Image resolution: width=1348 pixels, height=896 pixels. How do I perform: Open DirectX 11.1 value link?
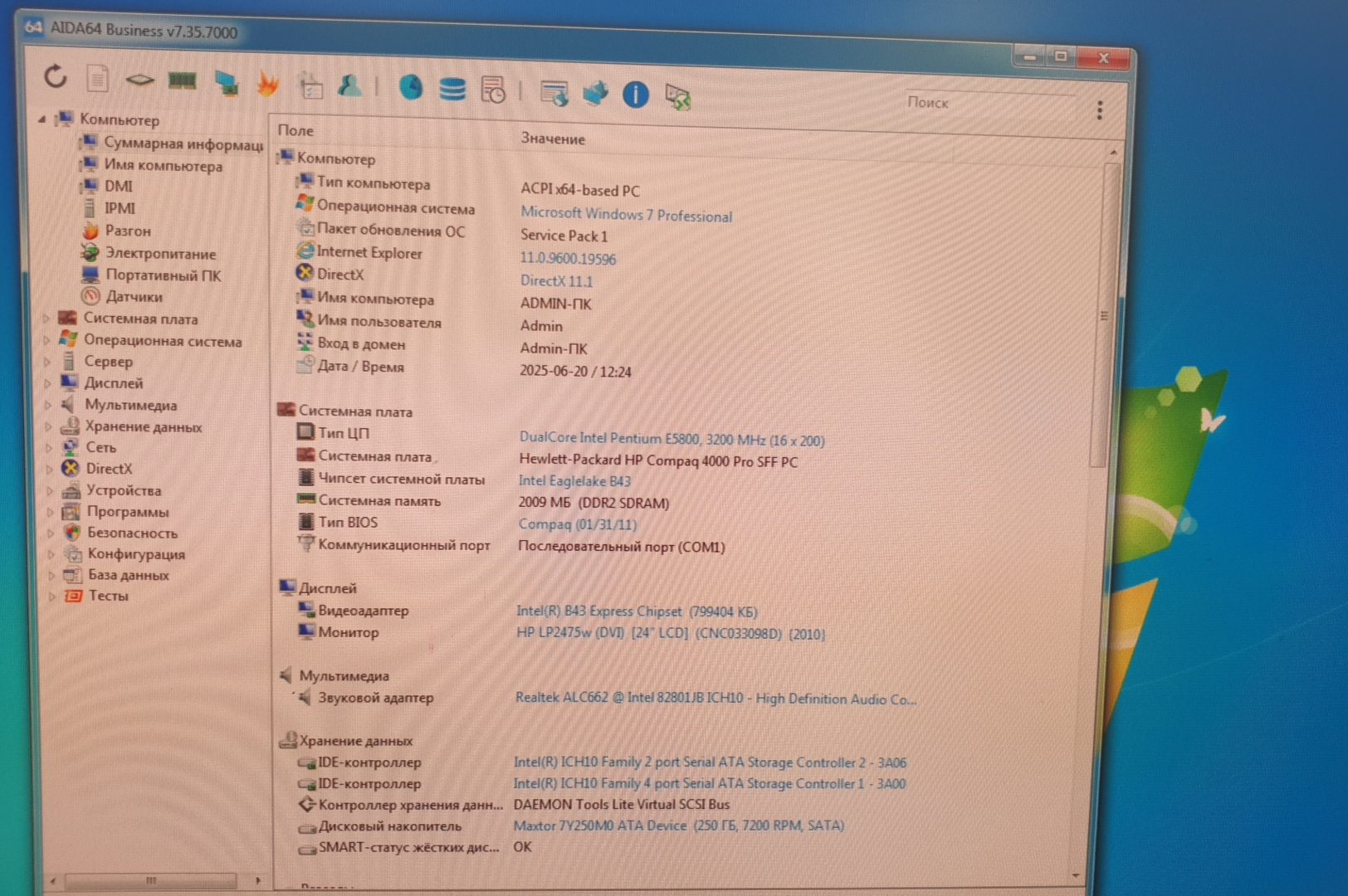556,281
